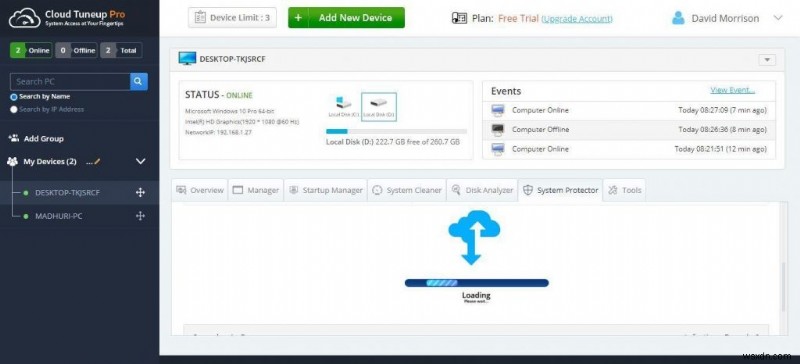Filter devices by Online count
Image resolution: width=800 pixels, height=364 pixels.
(31, 51)
